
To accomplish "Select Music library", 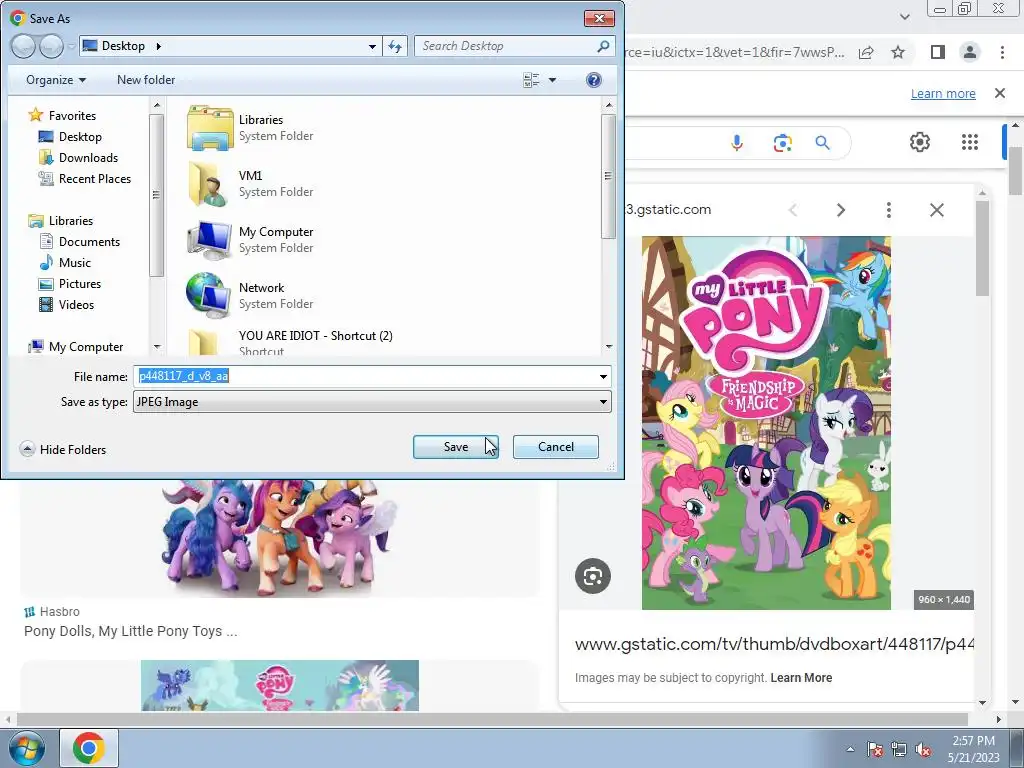I will pyautogui.click(x=65, y=263).
